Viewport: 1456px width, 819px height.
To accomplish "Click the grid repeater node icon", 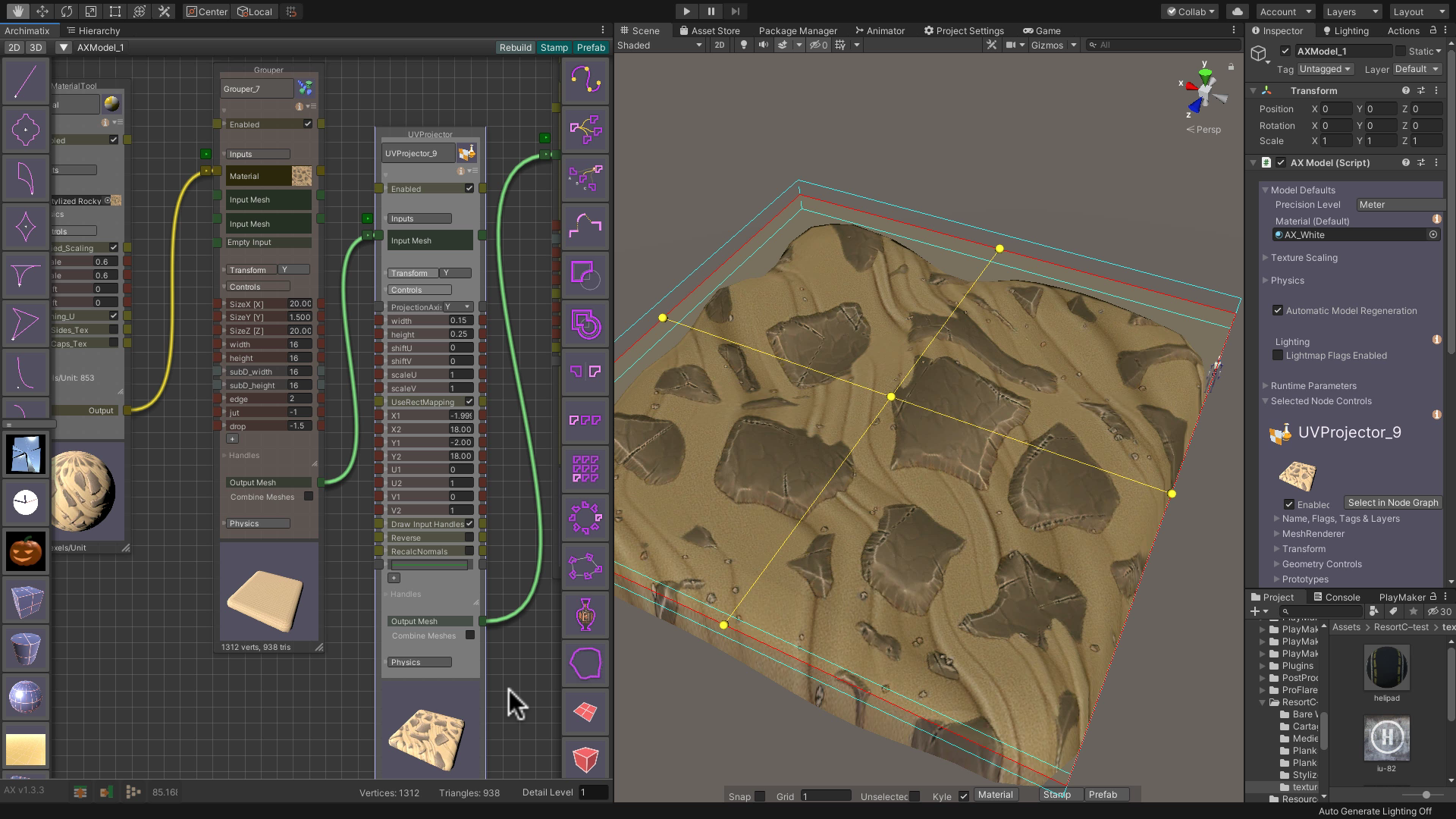I will 585,469.
